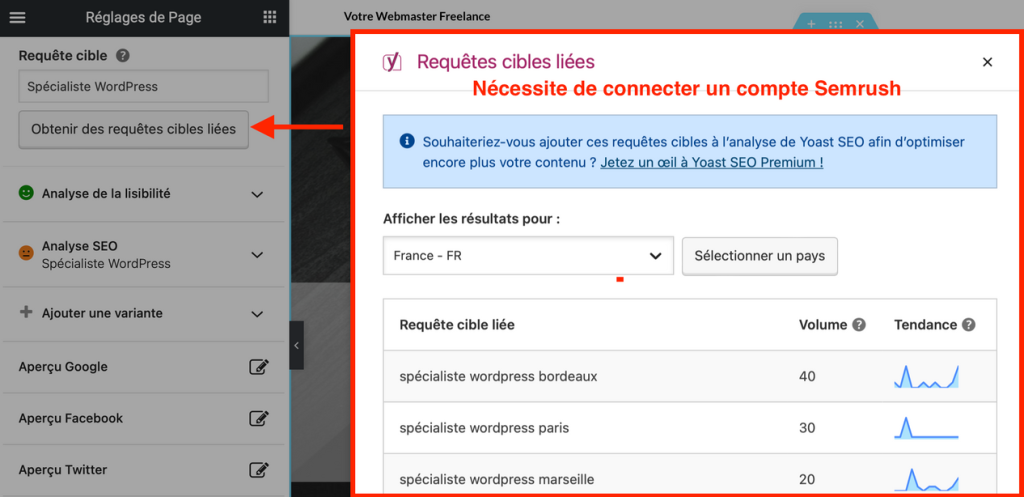Click the Tendance column help icon
1024x497 pixels.
tap(968, 325)
